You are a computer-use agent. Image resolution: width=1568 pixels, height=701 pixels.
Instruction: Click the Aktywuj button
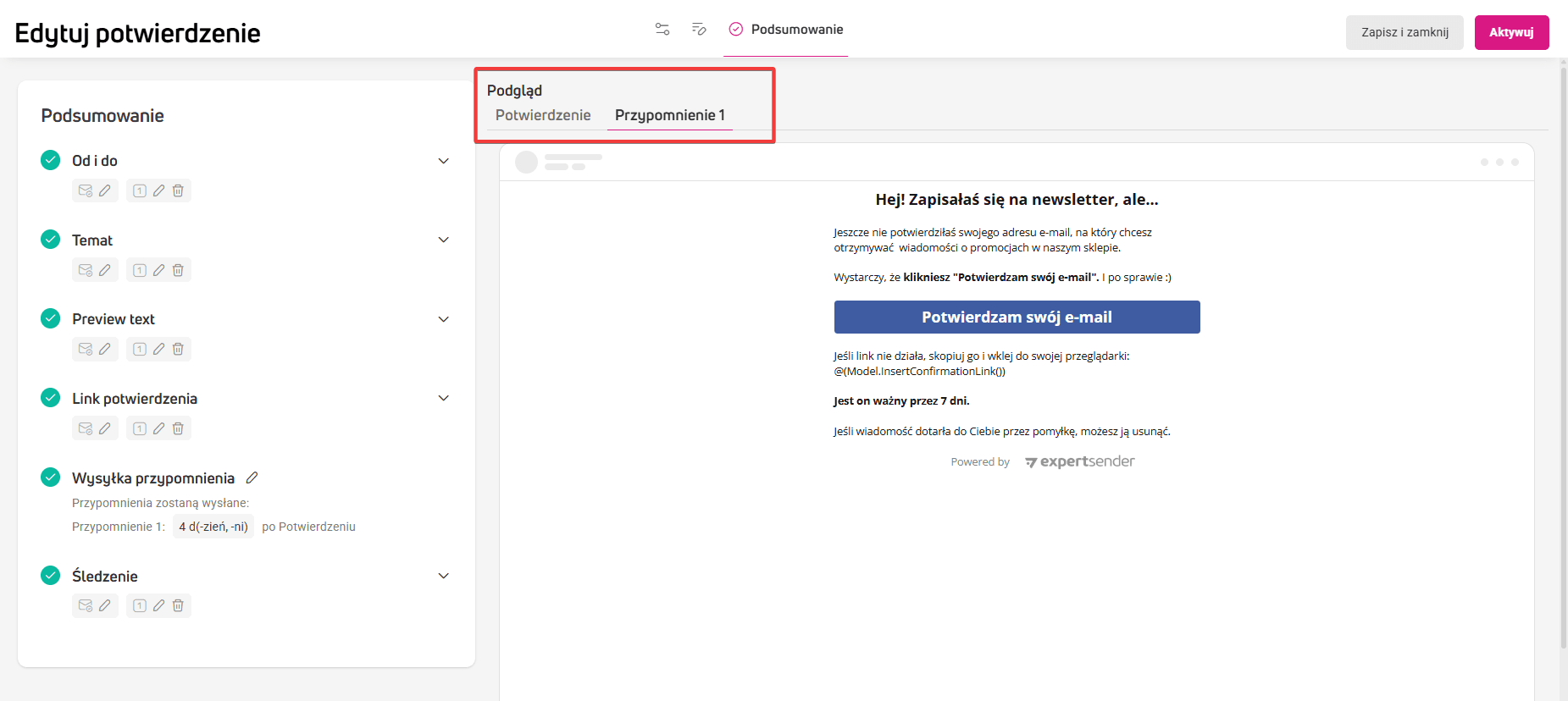pos(1511,32)
